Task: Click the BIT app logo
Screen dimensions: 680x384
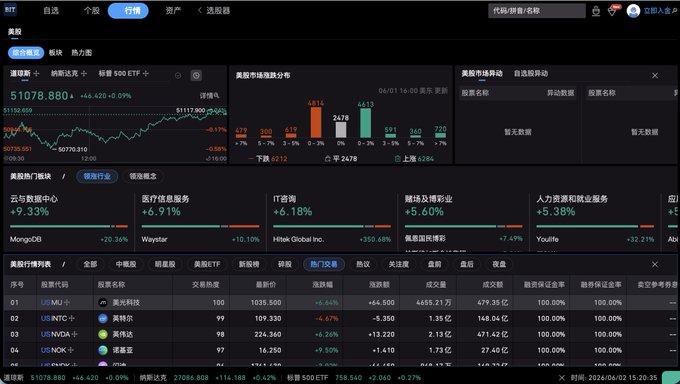Action: tap(10, 10)
